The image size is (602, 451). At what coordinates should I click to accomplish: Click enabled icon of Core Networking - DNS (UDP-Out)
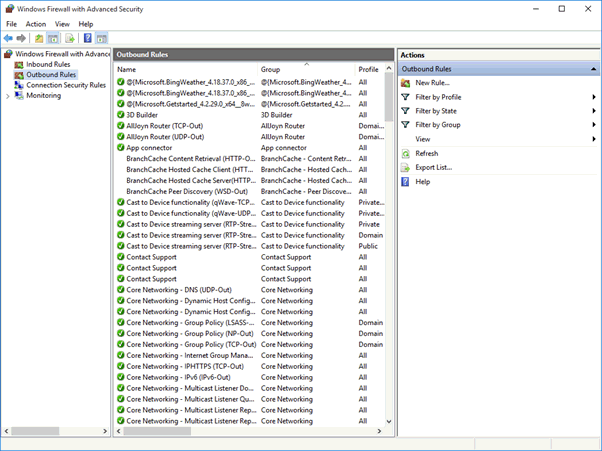pos(121,289)
